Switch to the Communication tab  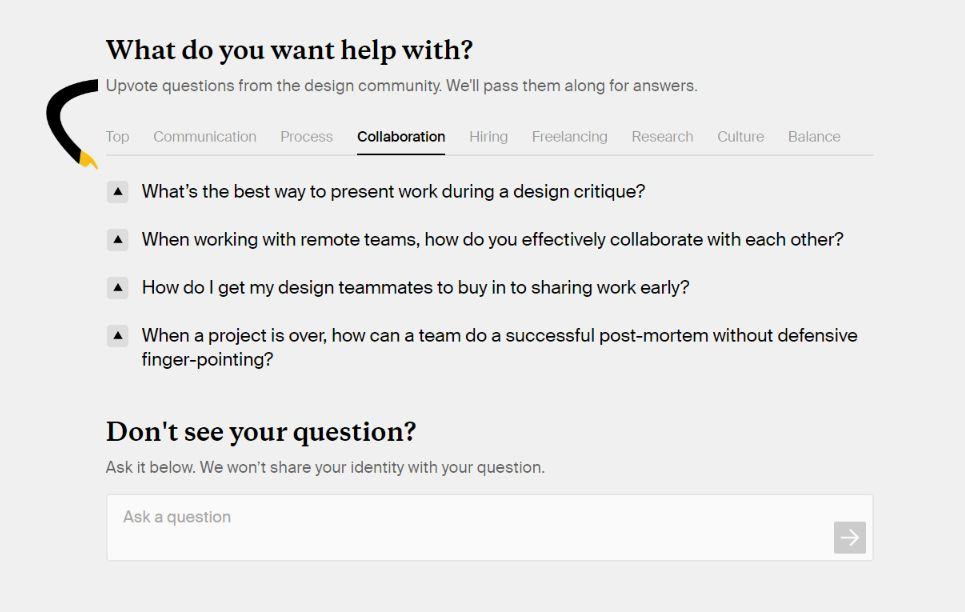click(x=205, y=137)
